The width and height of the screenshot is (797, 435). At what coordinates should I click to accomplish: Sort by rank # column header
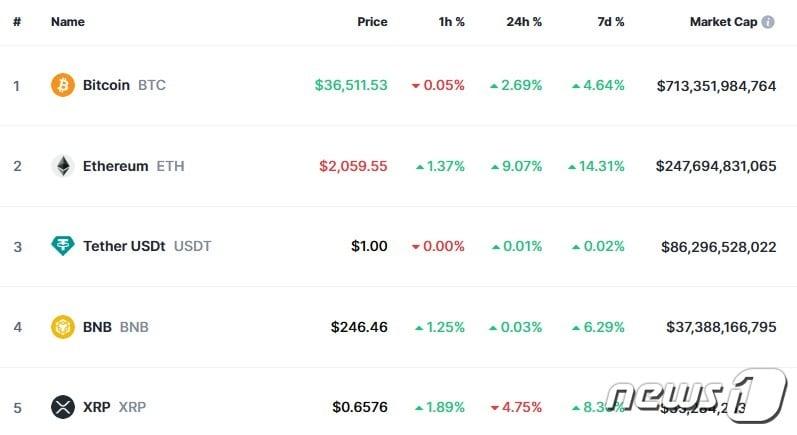click(17, 22)
